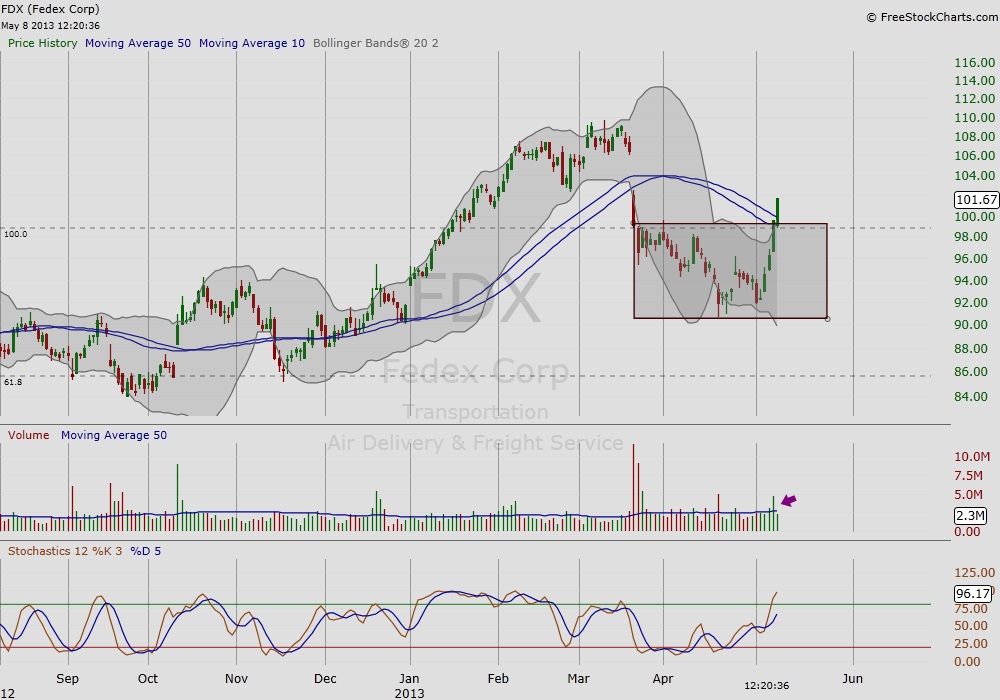This screenshot has height=700, width=1000.
Task: Click the 0.00 stochastics axis label
Action: pyautogui.click(x=967, y=662)
